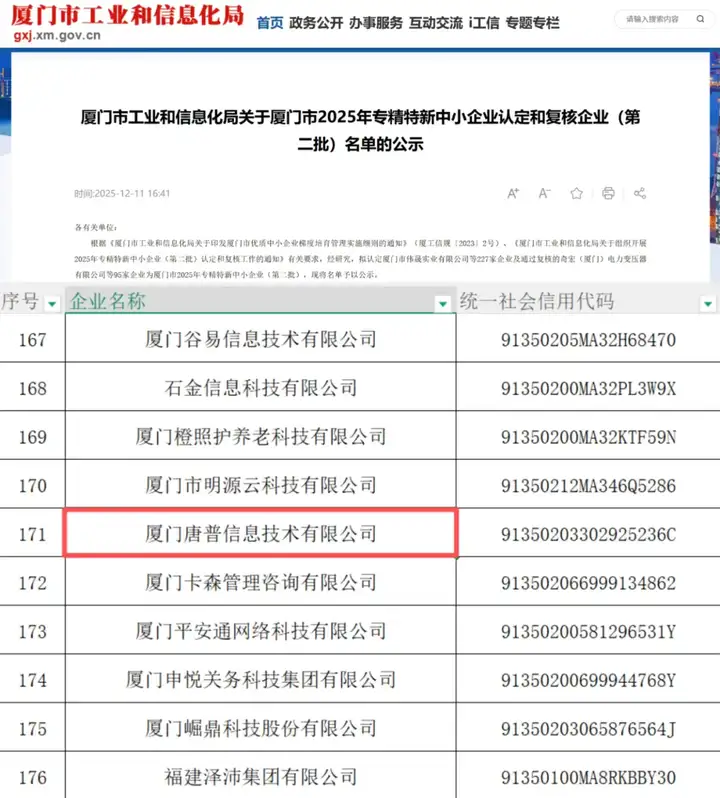
Task: Open the 企业名称 column filter dropdown
Action: (x=443, y=304)
